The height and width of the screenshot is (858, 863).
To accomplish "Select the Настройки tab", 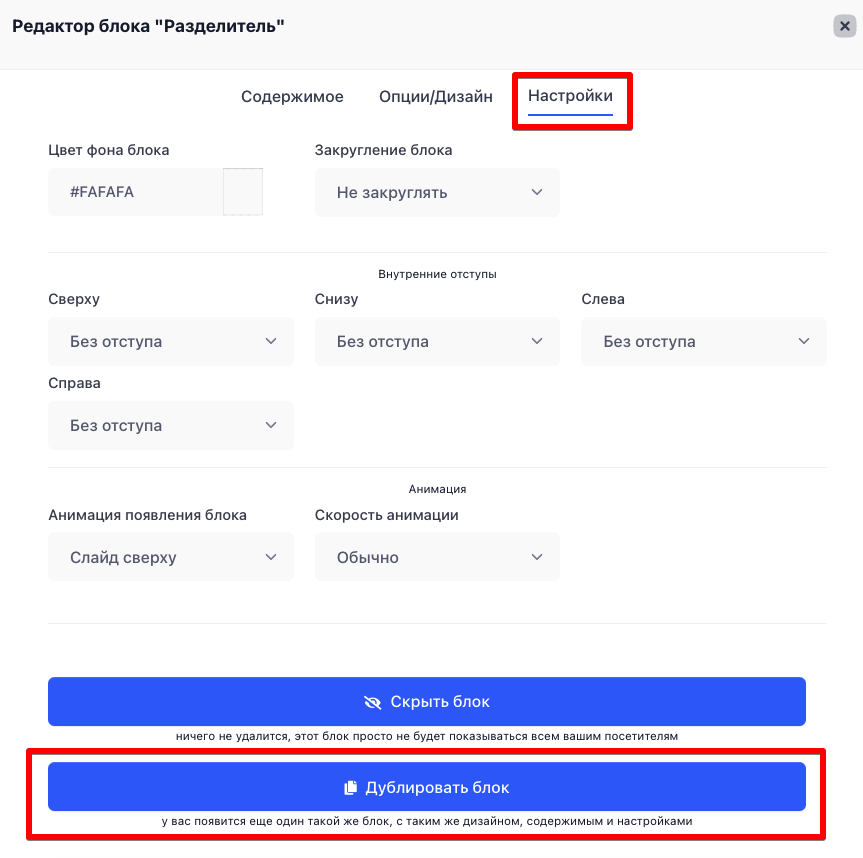I will tap(570, 96).
